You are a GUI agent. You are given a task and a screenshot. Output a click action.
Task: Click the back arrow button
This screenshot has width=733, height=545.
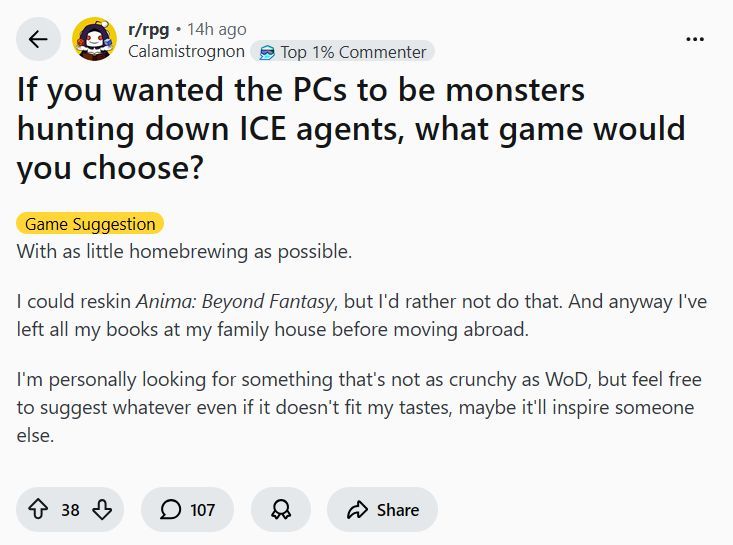(38, 40)
